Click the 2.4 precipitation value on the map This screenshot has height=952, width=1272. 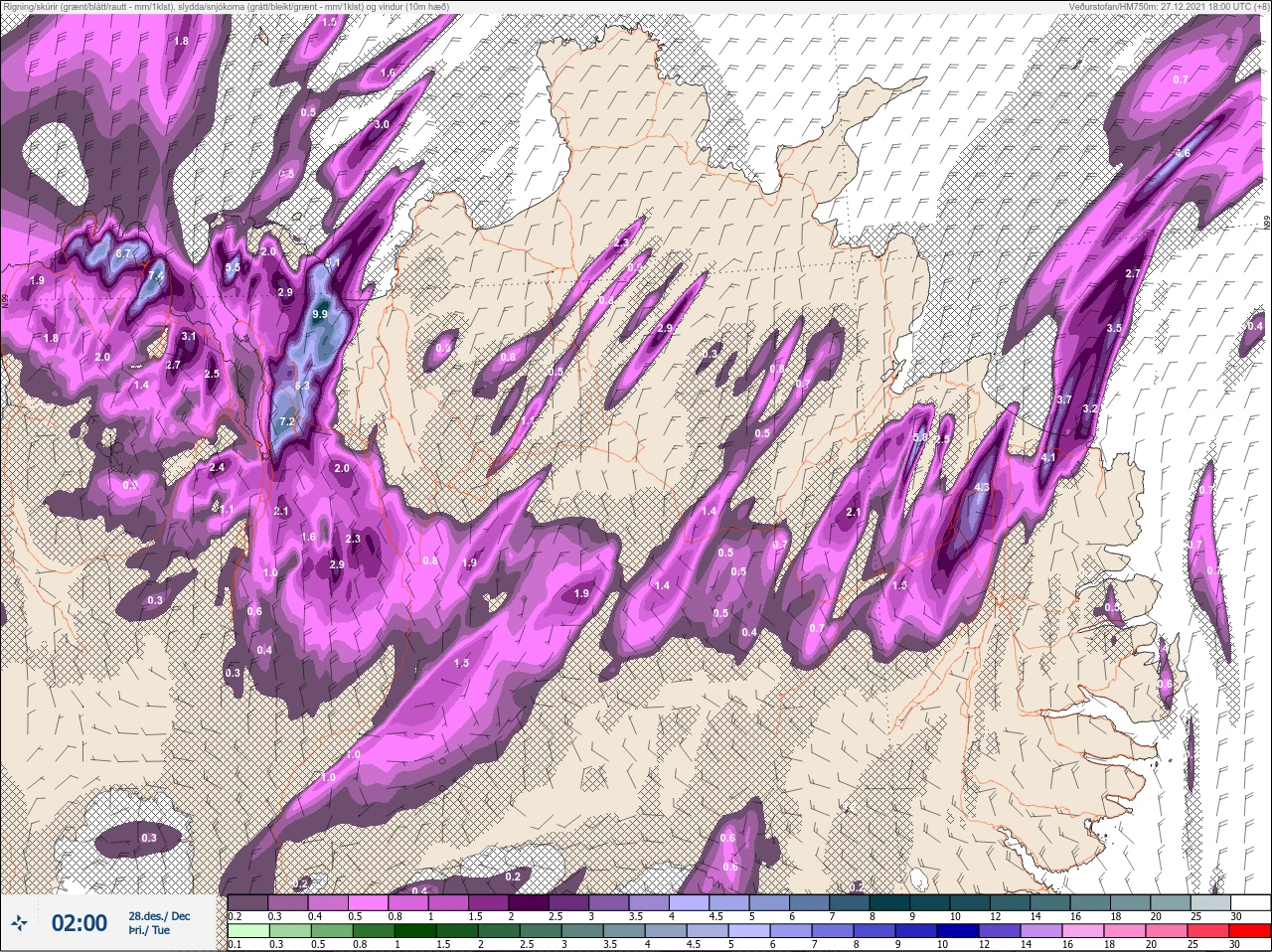[218, 467]
